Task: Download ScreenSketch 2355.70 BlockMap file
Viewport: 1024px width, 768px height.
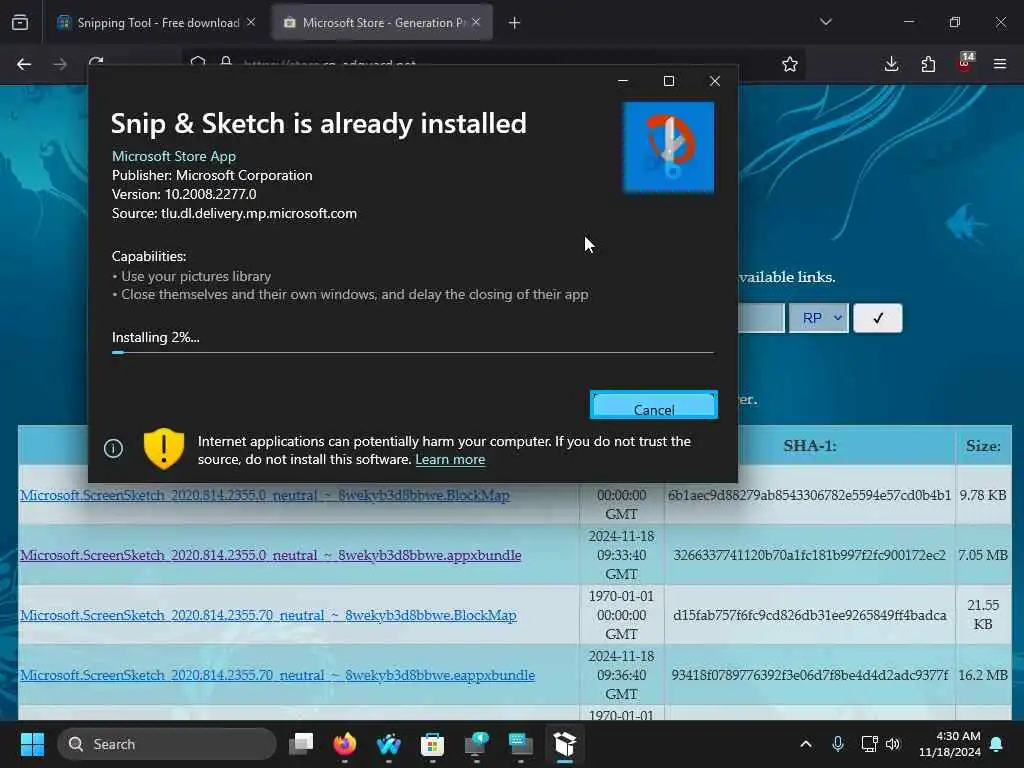Action: point(268,615)
